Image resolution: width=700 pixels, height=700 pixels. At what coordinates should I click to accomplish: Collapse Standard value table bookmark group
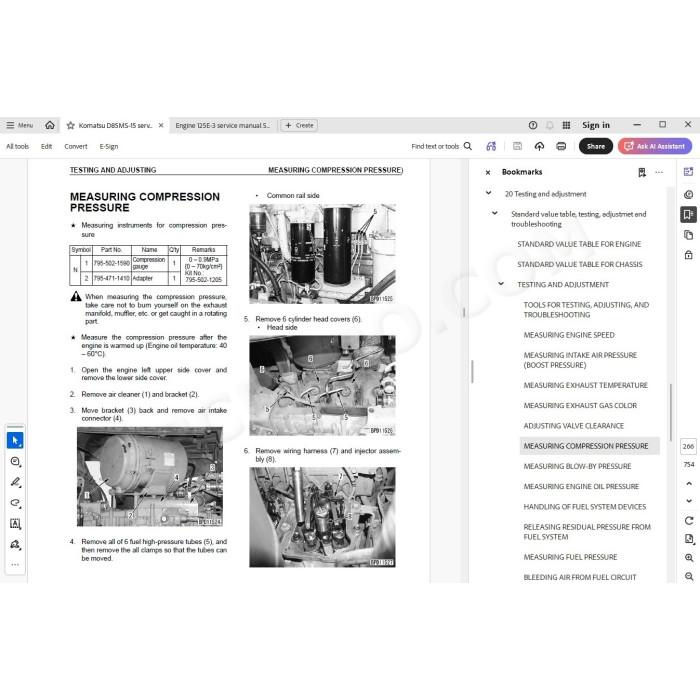point(495,213)
